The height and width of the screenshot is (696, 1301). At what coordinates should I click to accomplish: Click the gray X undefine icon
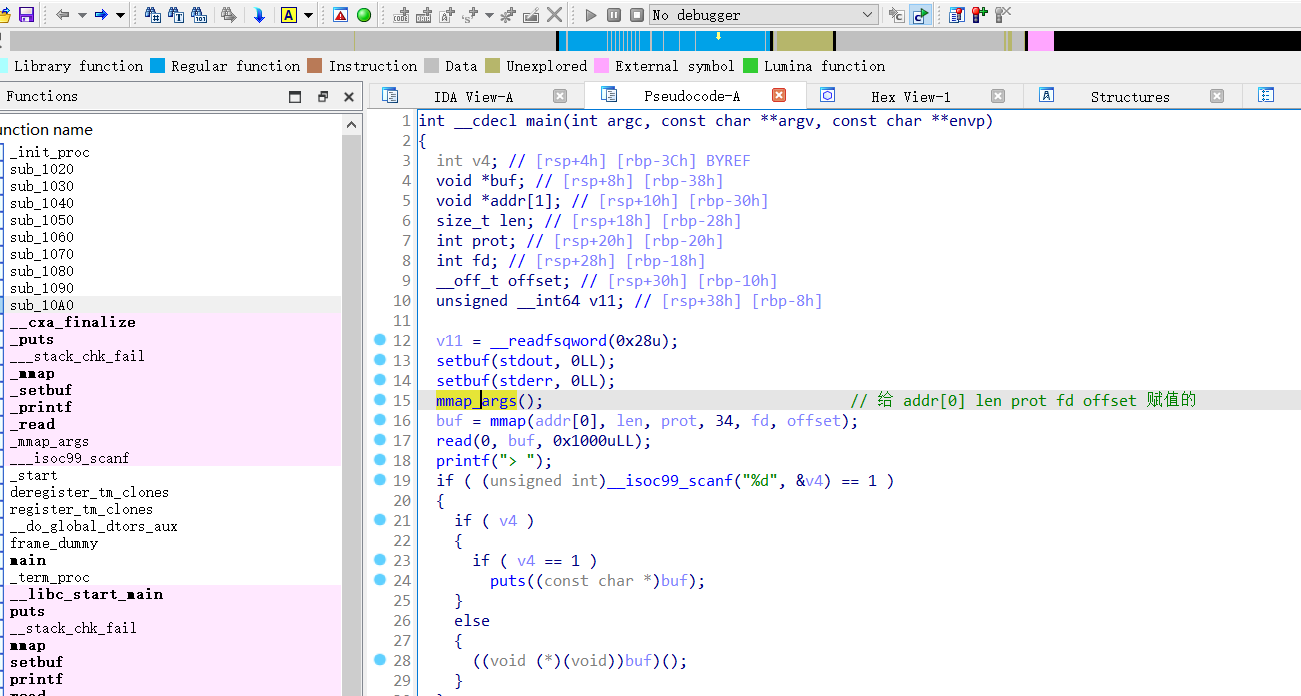(555, 15)
